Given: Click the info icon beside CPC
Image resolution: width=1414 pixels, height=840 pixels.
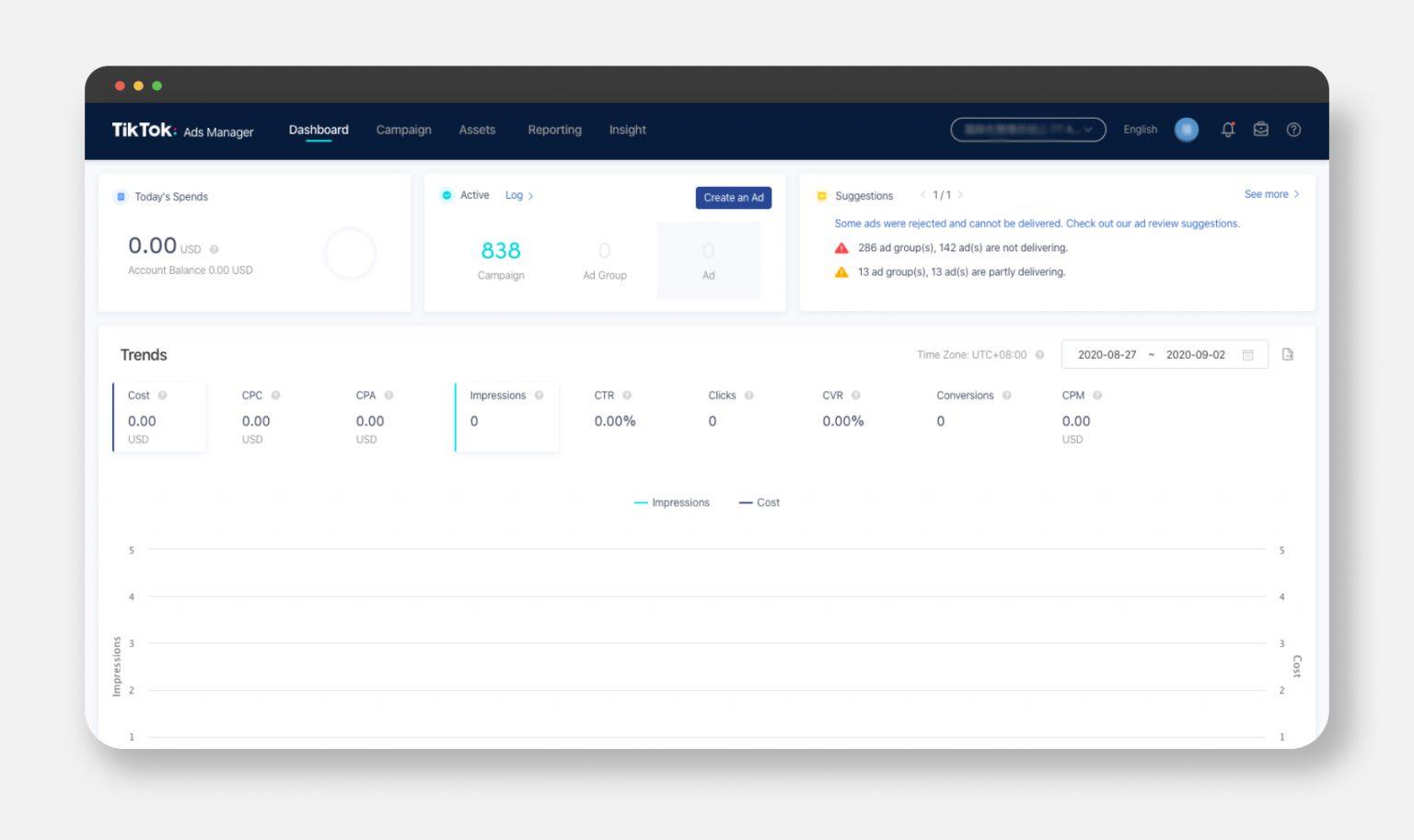Looking at the screenshot, I should tap(275, 396).
